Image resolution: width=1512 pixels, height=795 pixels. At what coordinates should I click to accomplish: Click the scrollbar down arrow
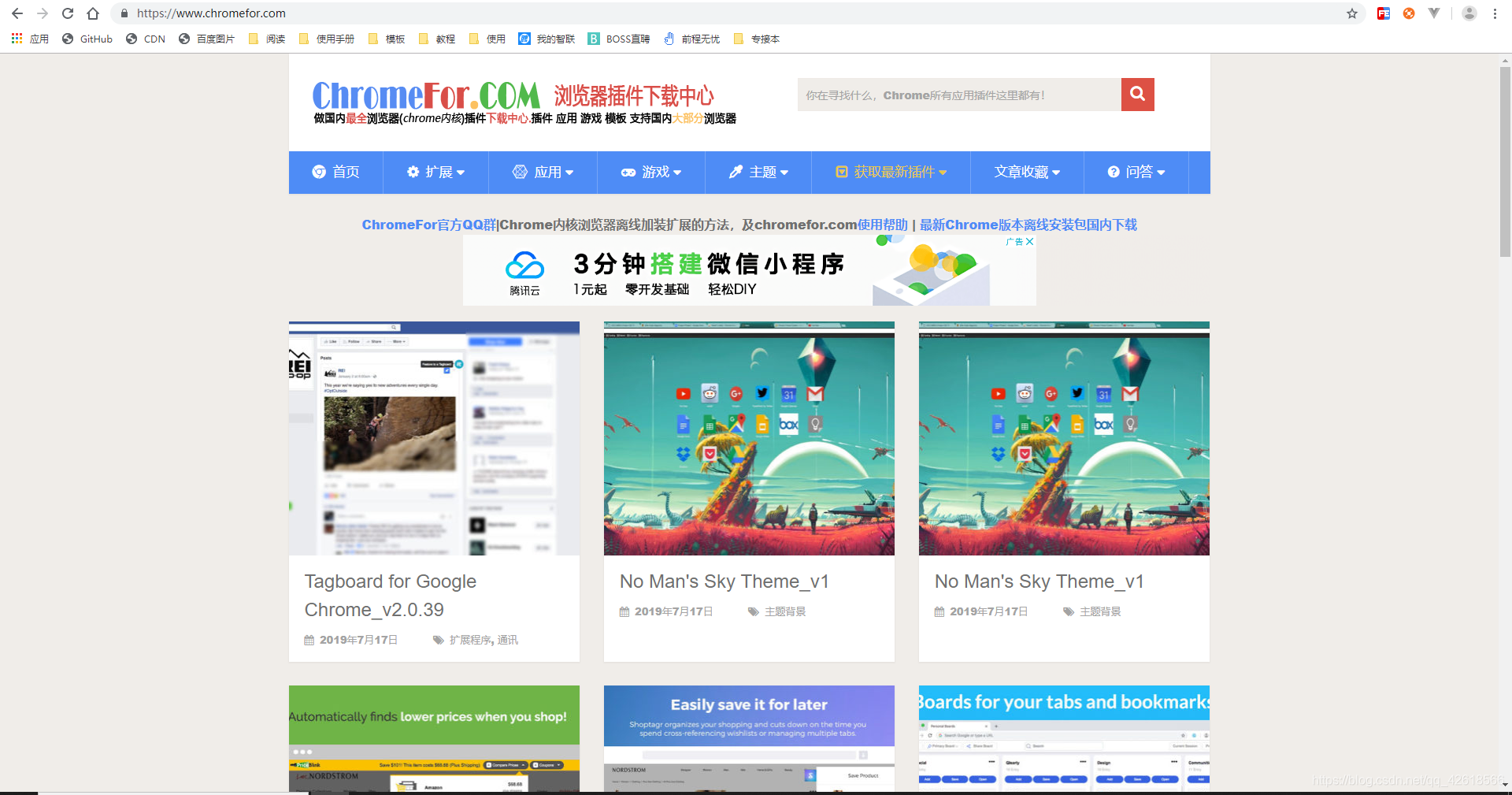click(1505, 785)
